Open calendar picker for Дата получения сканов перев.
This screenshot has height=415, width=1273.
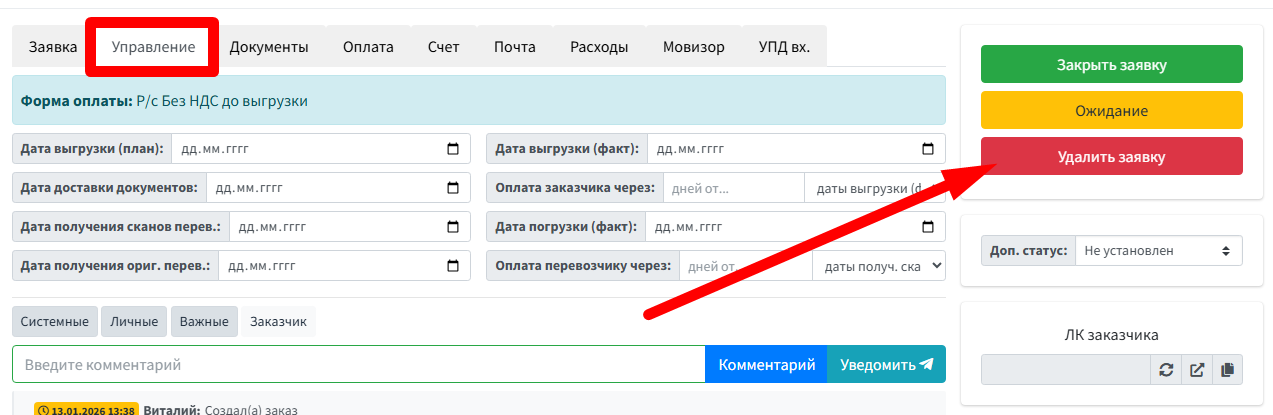tap(453, 227)
